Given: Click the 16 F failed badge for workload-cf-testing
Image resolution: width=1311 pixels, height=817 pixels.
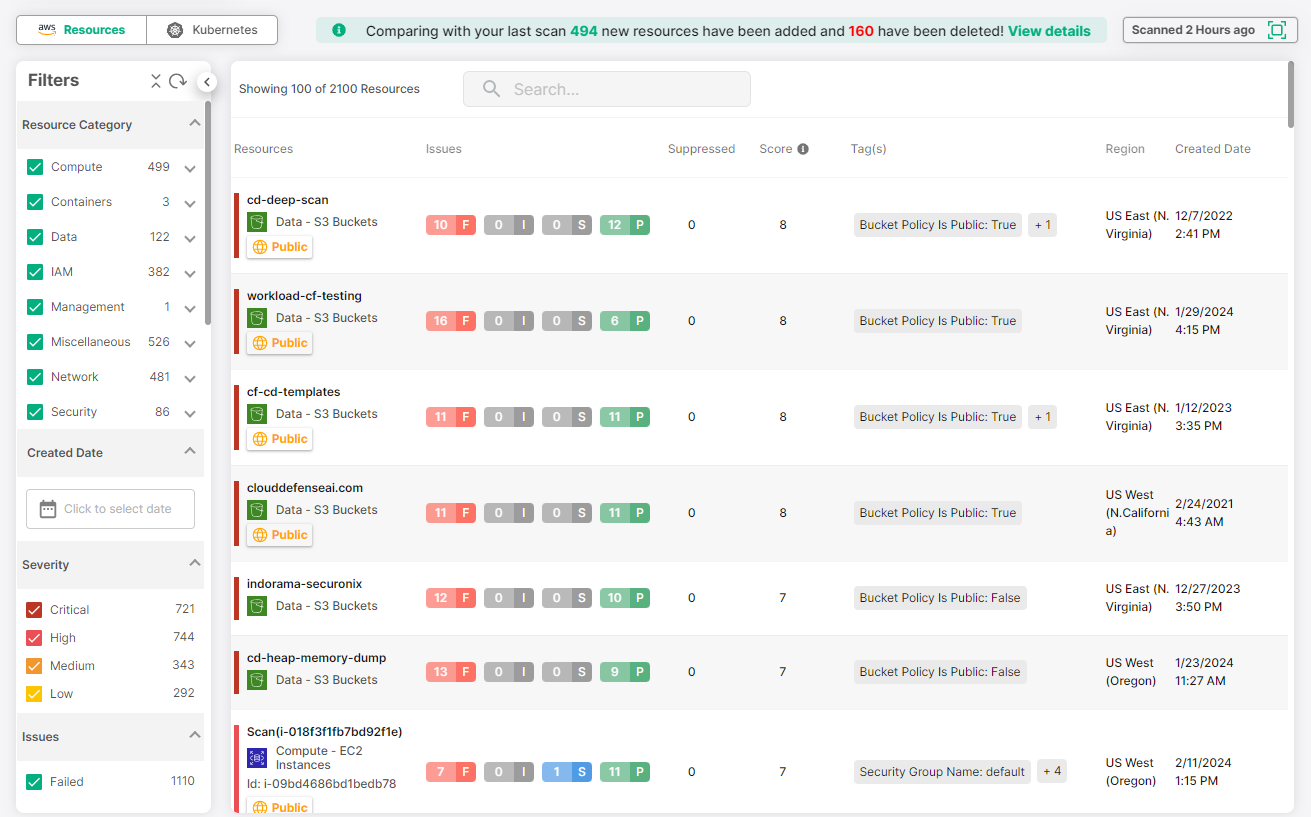Looking at the screenshot, I should (x=450, y=321).
